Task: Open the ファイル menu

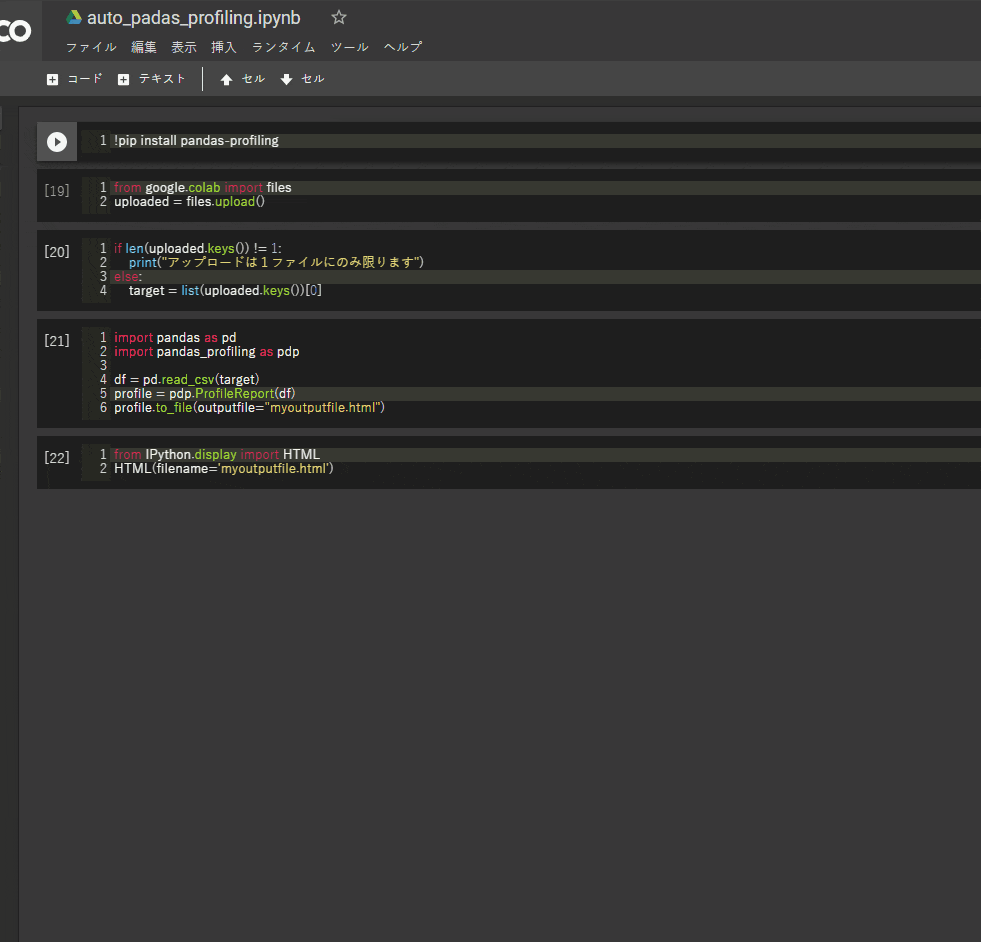Action: [x=91, y=47]
